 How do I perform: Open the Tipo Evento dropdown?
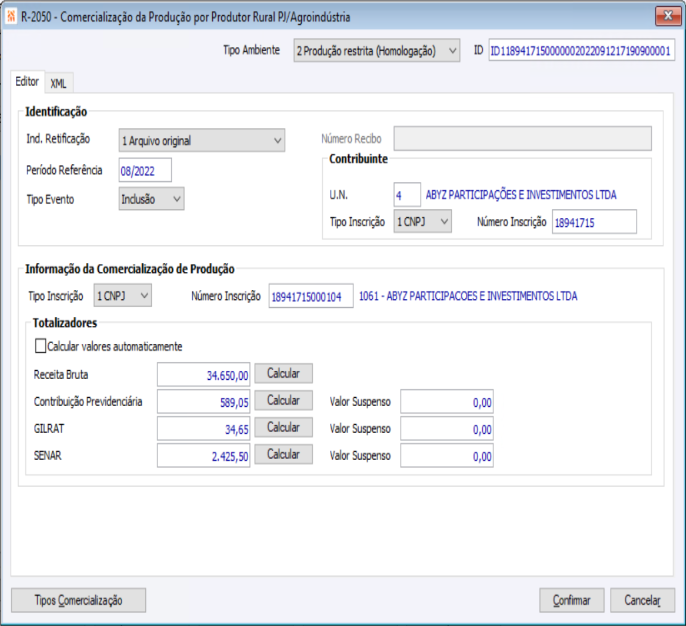coord(151,199)
